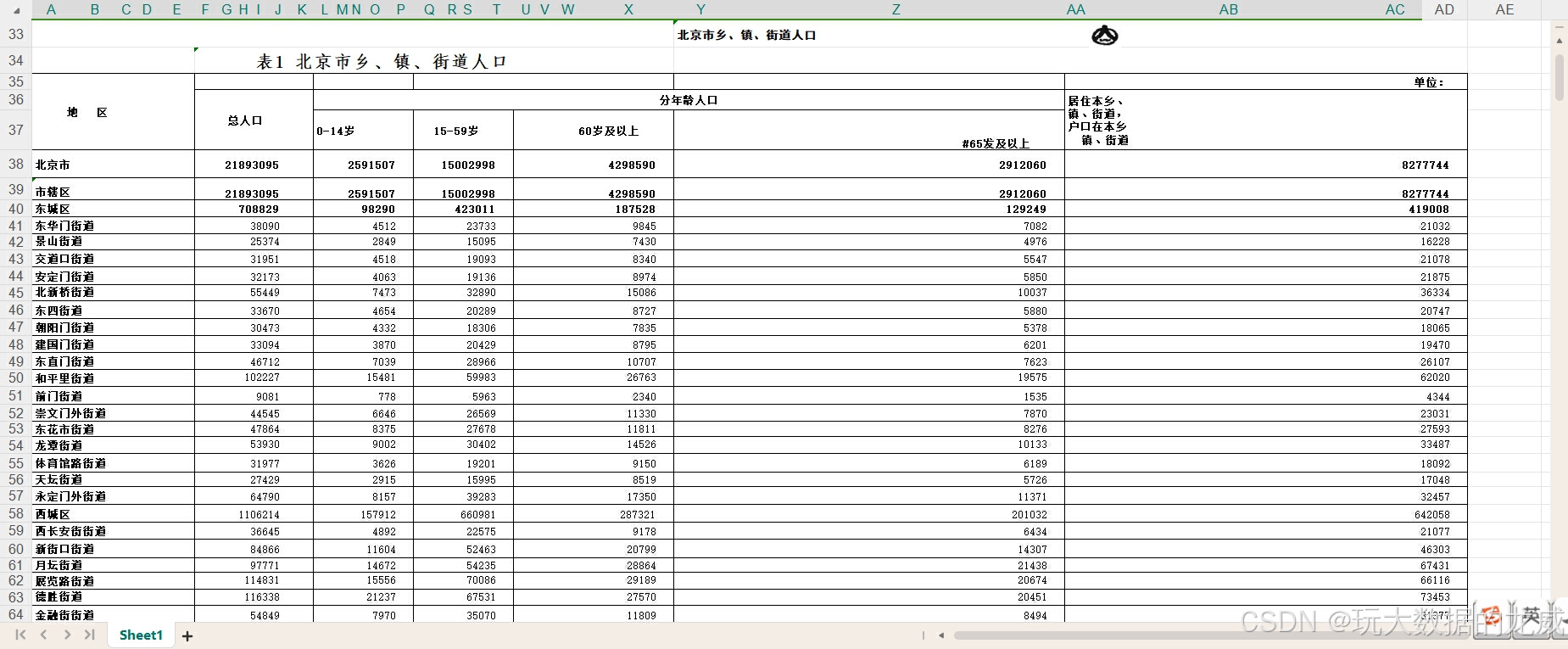Click the sheet tab bar split handle
1568x649 pixels.
point(924,635)
